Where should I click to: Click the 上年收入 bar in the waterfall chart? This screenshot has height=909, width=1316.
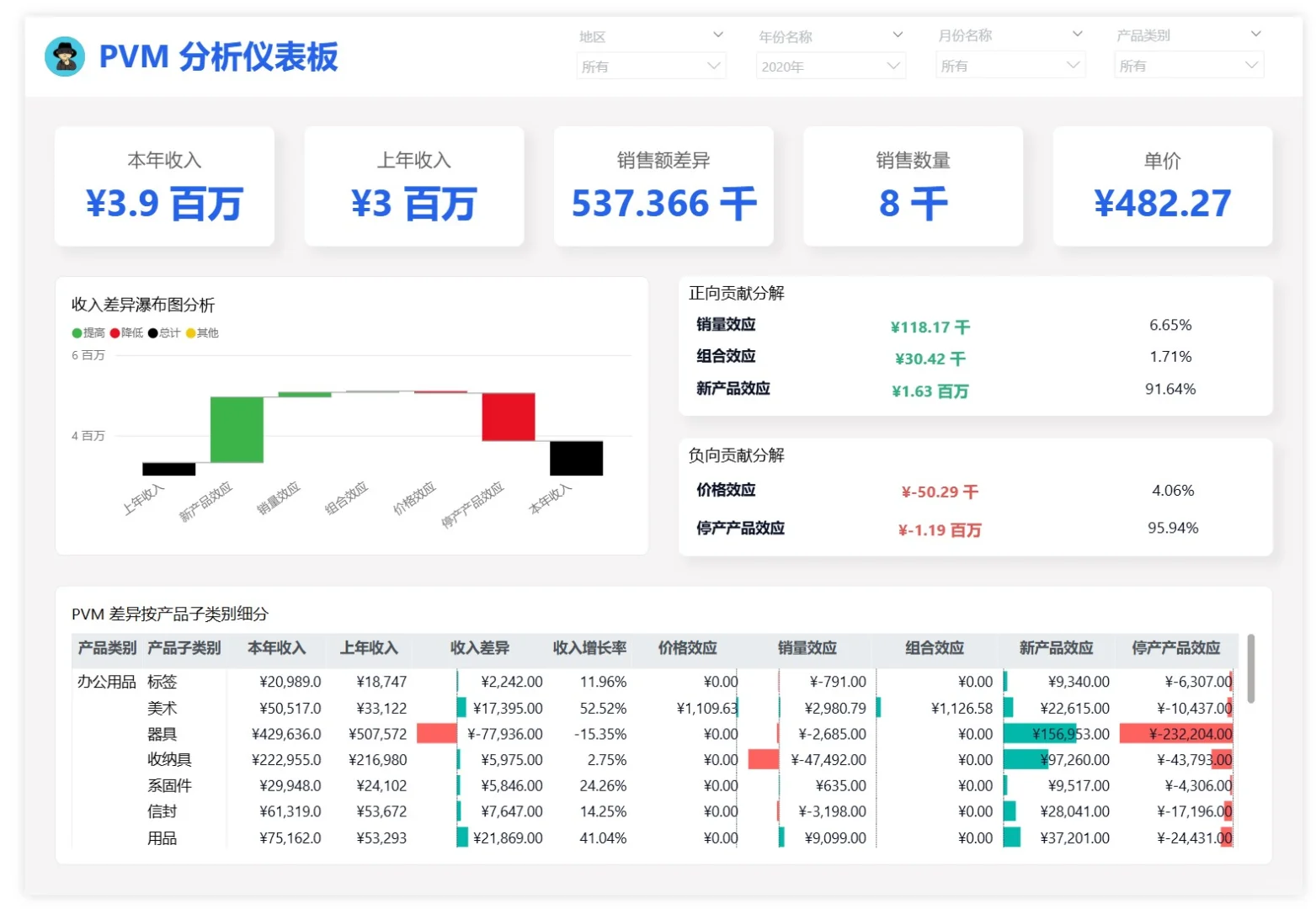tap(168, 468)
